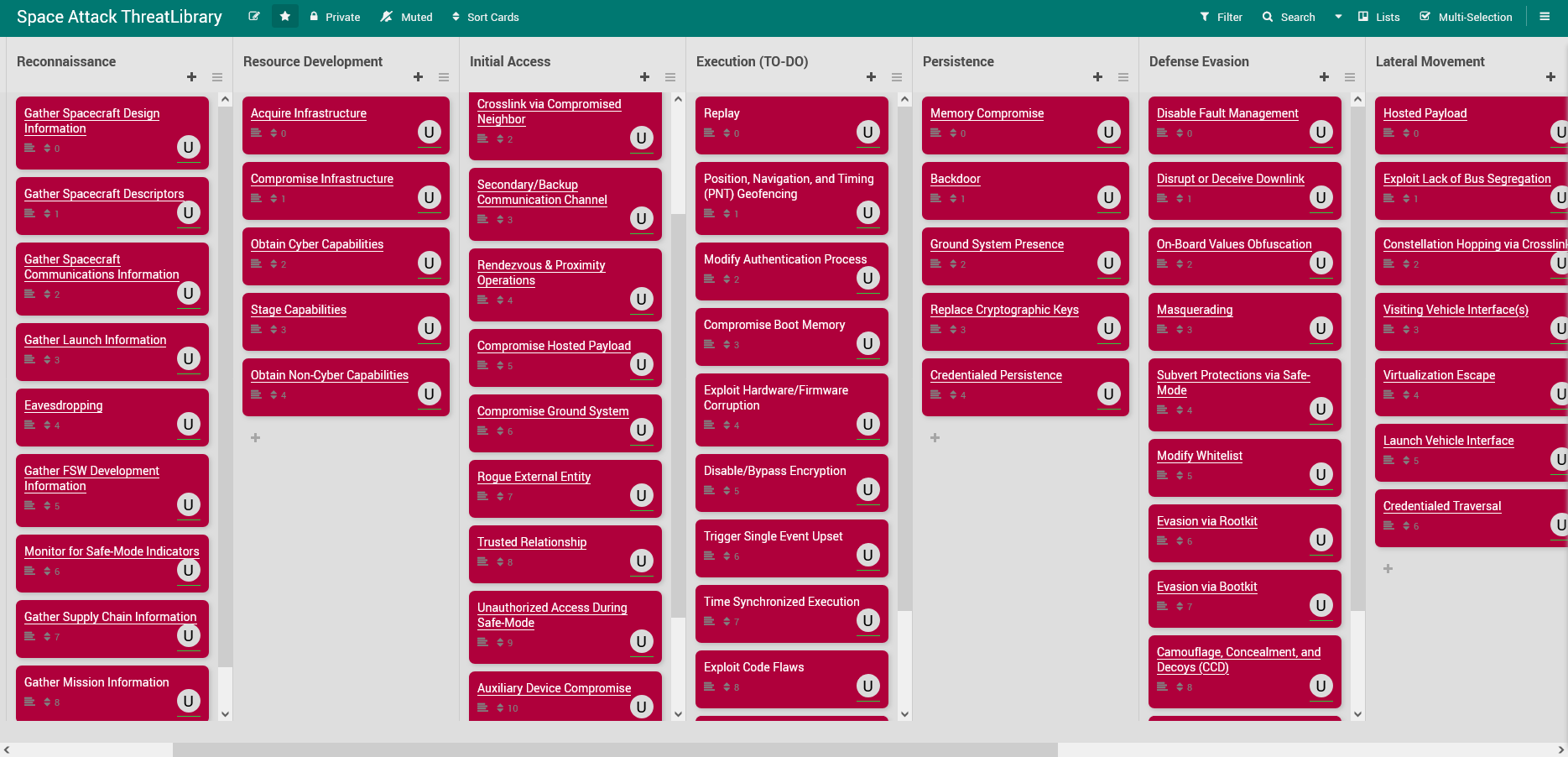
Task: Open the Acquire Infrastructure card link
Action: [x=308, y=113]
